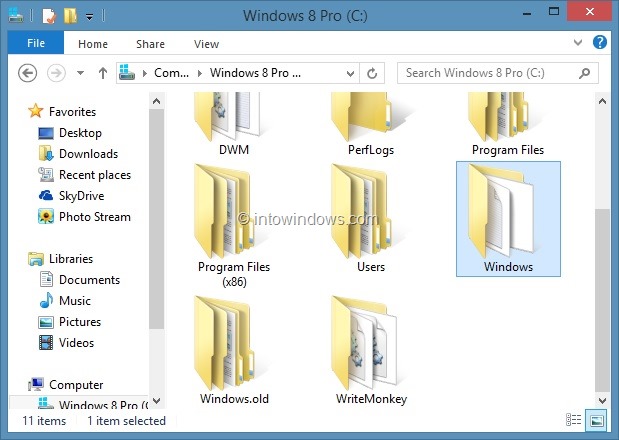Click the drive icon in title bar

tap(16, 16)
